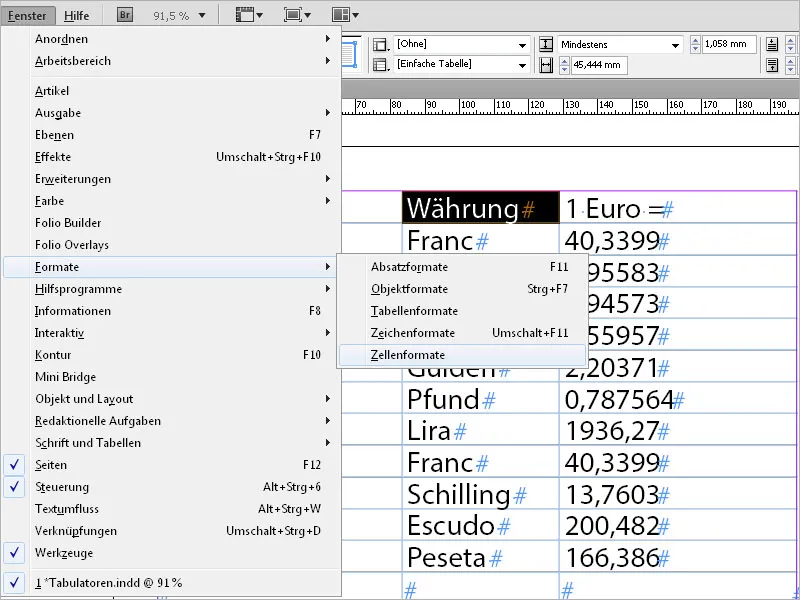Open the 91,5% zoom level dropdown
The width and height of the screenshot is (800, 600).
pyautogui.click(x=200, y=15)
